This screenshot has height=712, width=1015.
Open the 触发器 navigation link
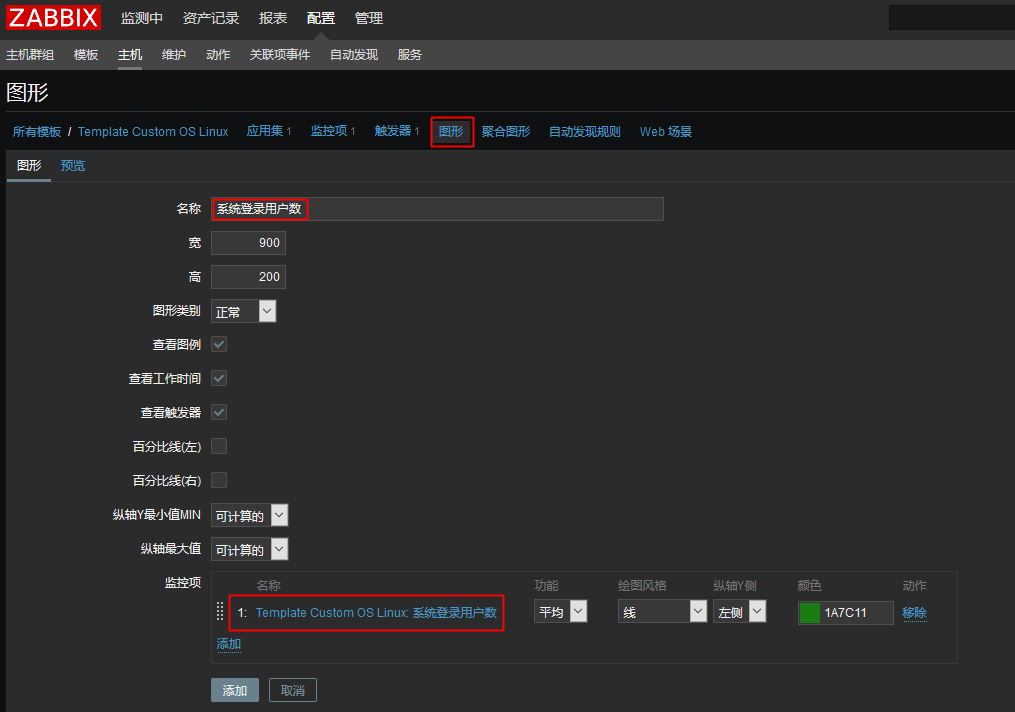pos(393,131)
